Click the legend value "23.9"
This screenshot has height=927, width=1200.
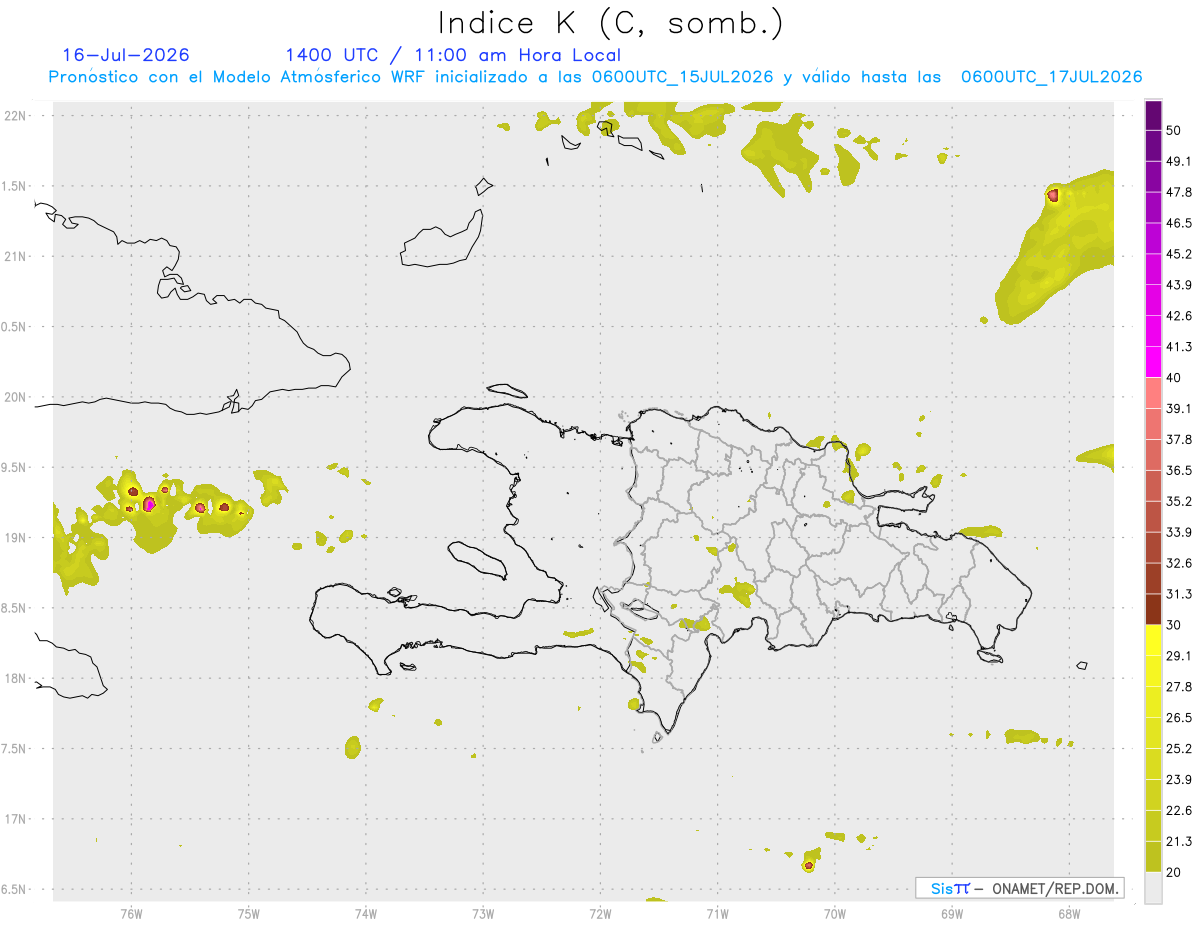point(1179,779)
